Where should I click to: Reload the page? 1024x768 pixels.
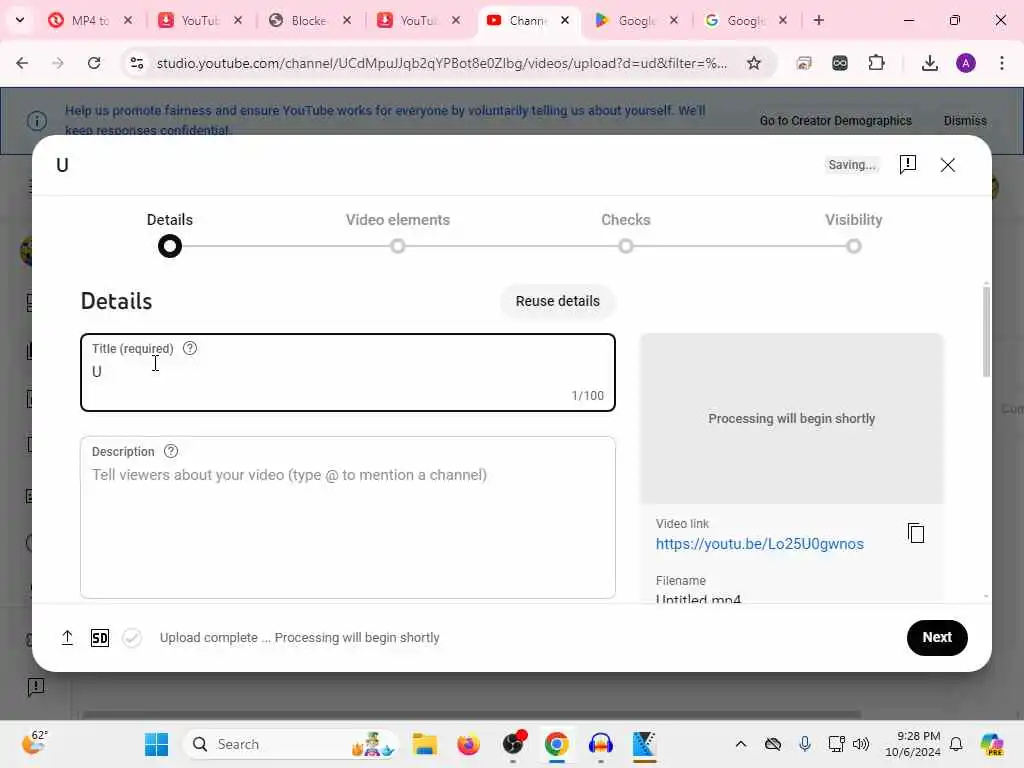pos(94,63)
